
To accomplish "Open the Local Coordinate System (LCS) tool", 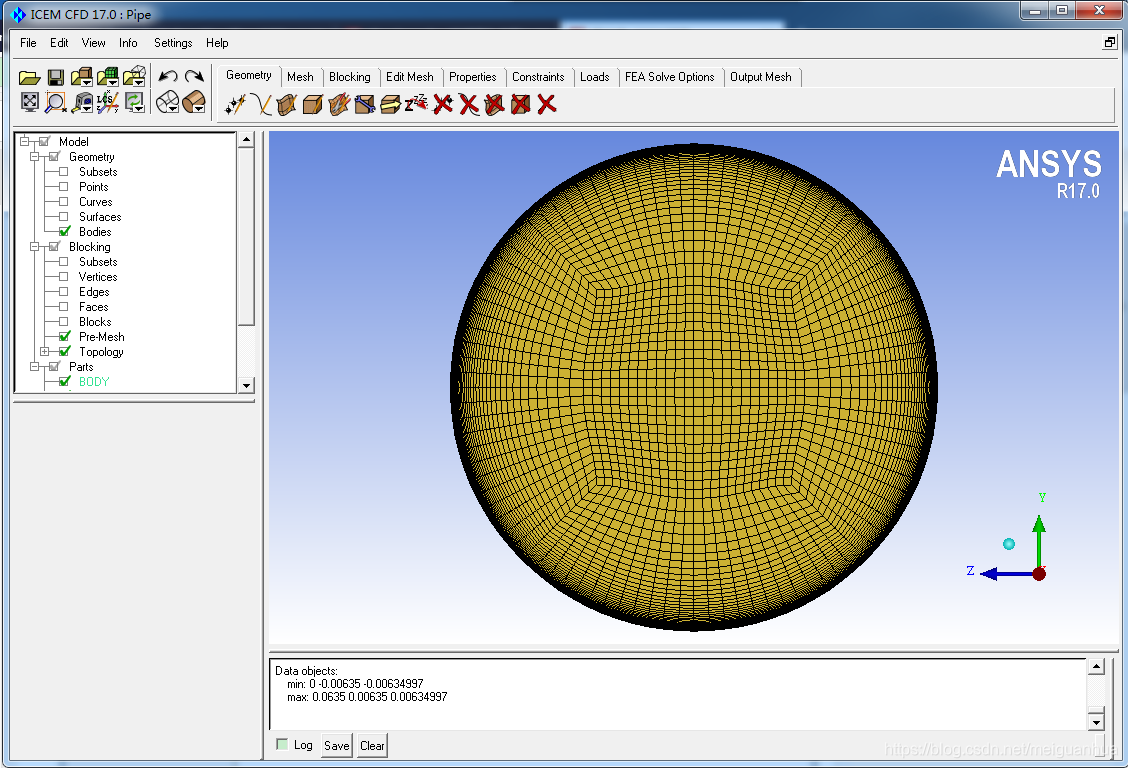I will [x=108, y=103].
